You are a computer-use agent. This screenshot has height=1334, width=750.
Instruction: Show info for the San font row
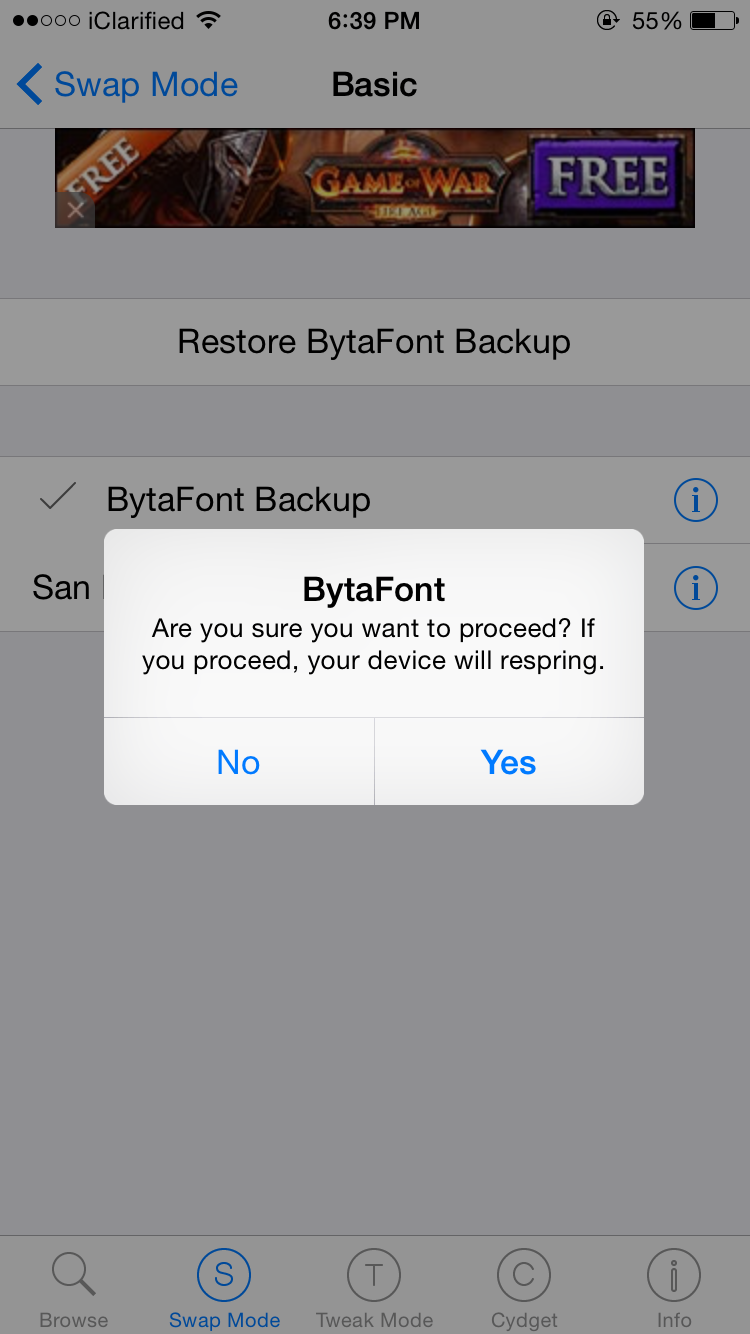696,587
